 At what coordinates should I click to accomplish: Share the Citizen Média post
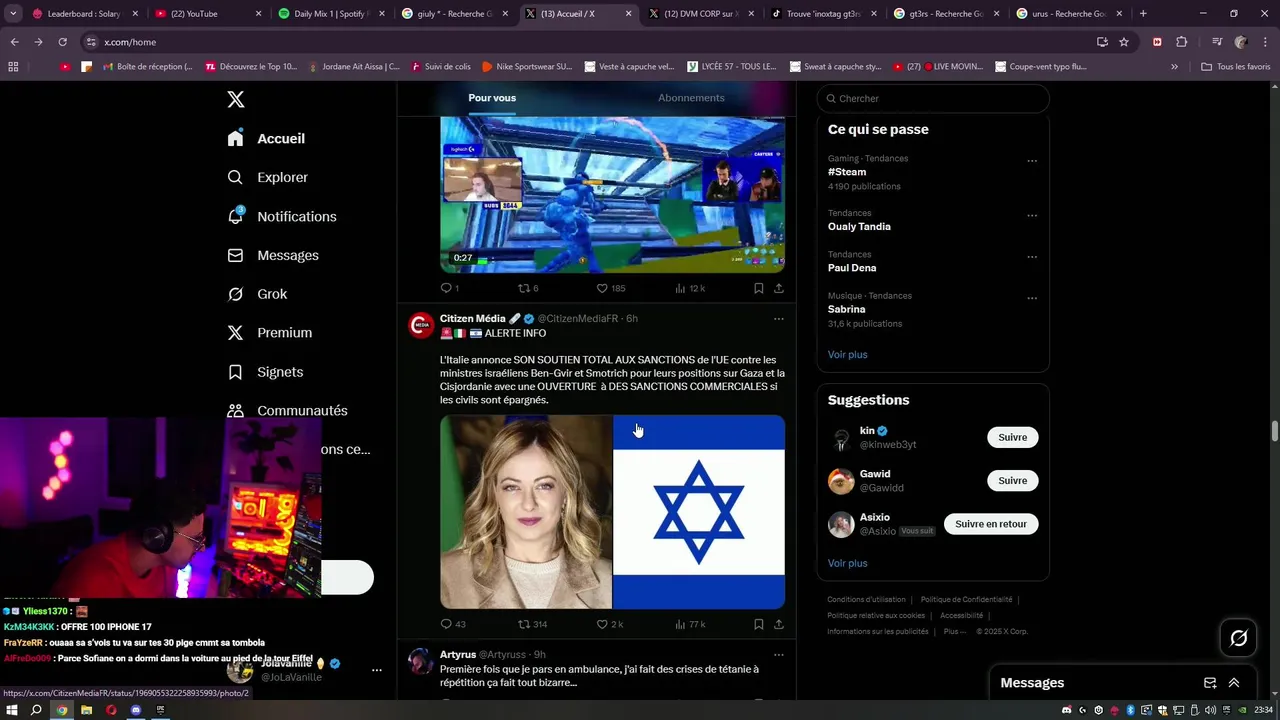[779, 624]
